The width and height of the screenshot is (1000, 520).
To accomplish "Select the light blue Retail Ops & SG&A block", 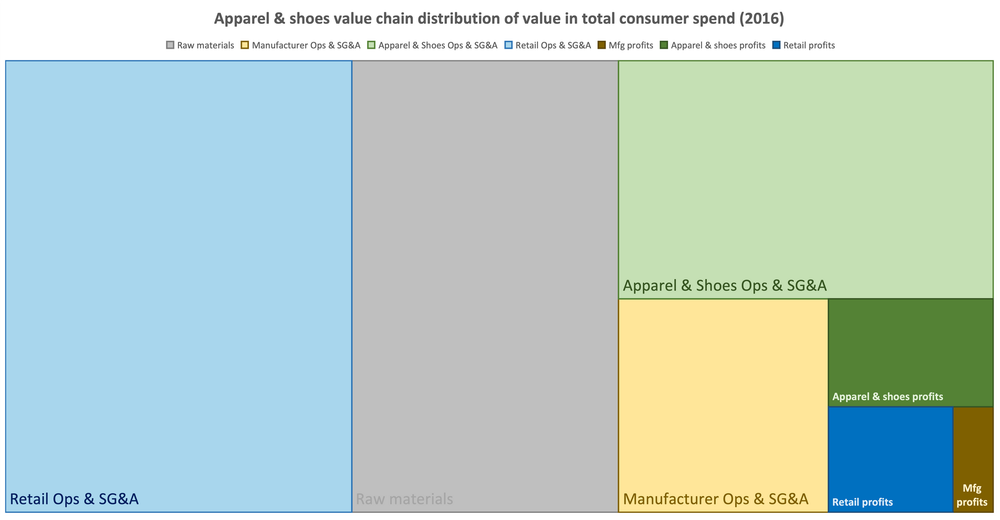I will [179, 286].
